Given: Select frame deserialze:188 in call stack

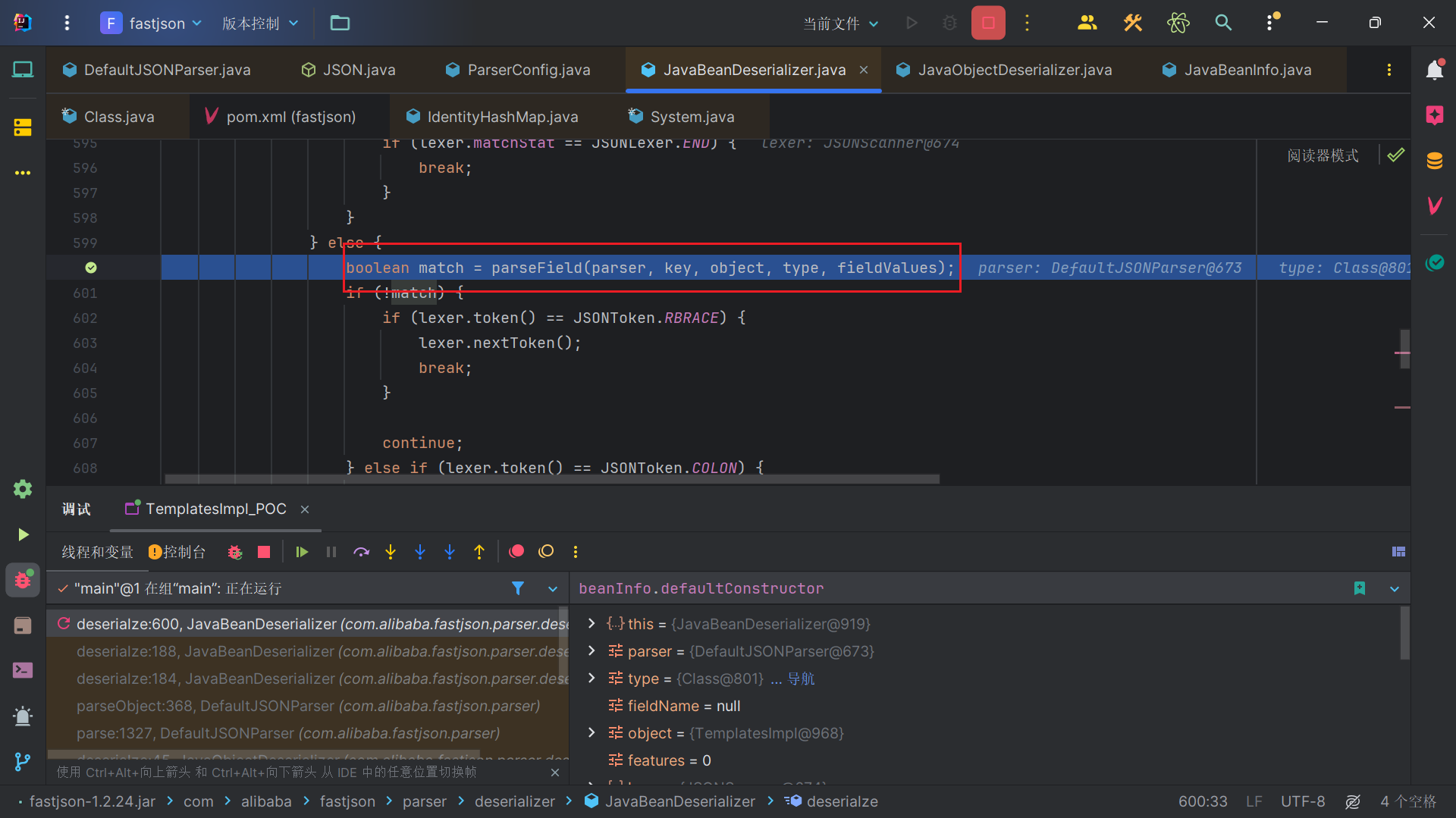Looking at the screenshot, I should coord(309,651).
